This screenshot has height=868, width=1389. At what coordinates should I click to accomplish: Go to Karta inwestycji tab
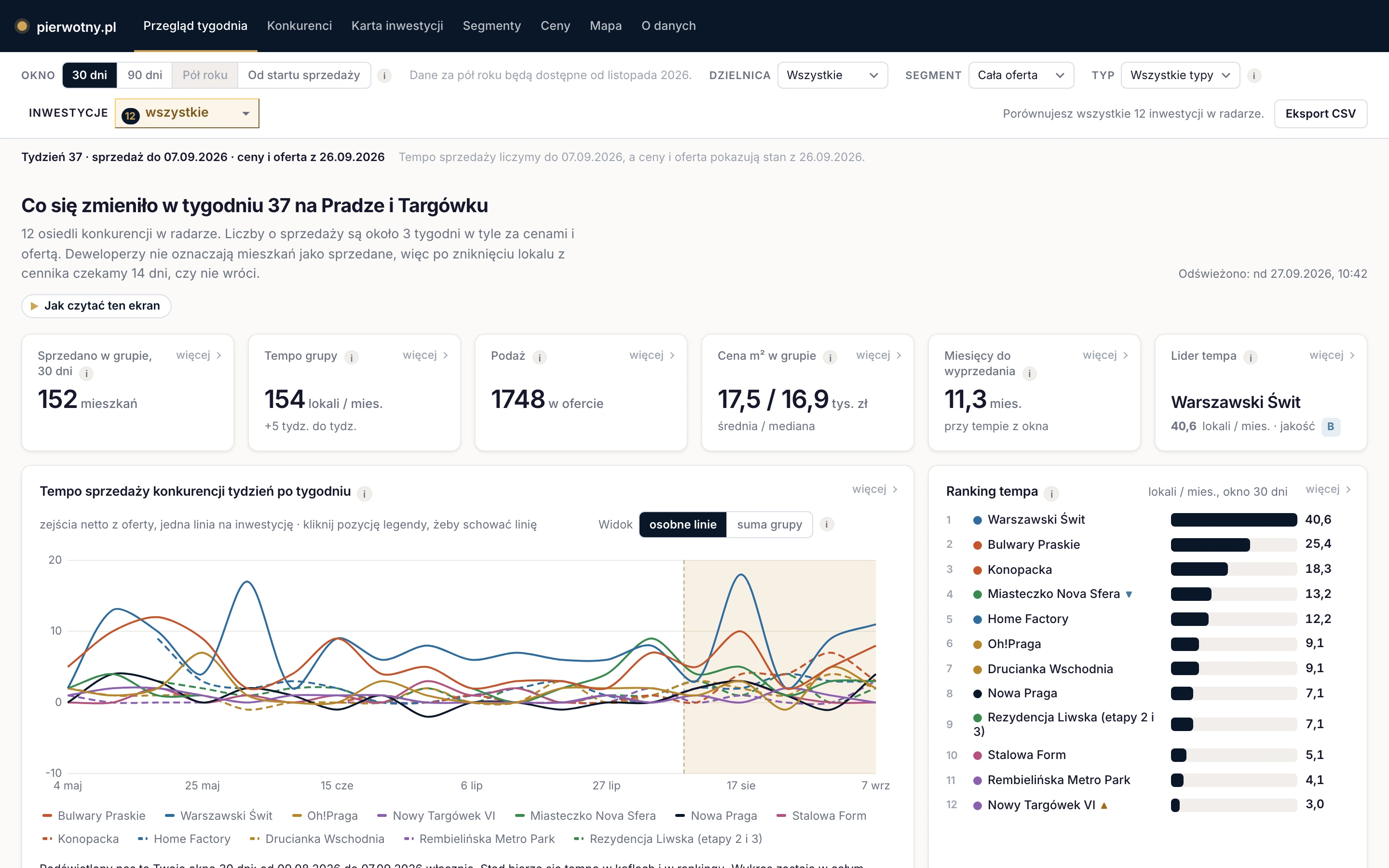(x=397, y=26)
